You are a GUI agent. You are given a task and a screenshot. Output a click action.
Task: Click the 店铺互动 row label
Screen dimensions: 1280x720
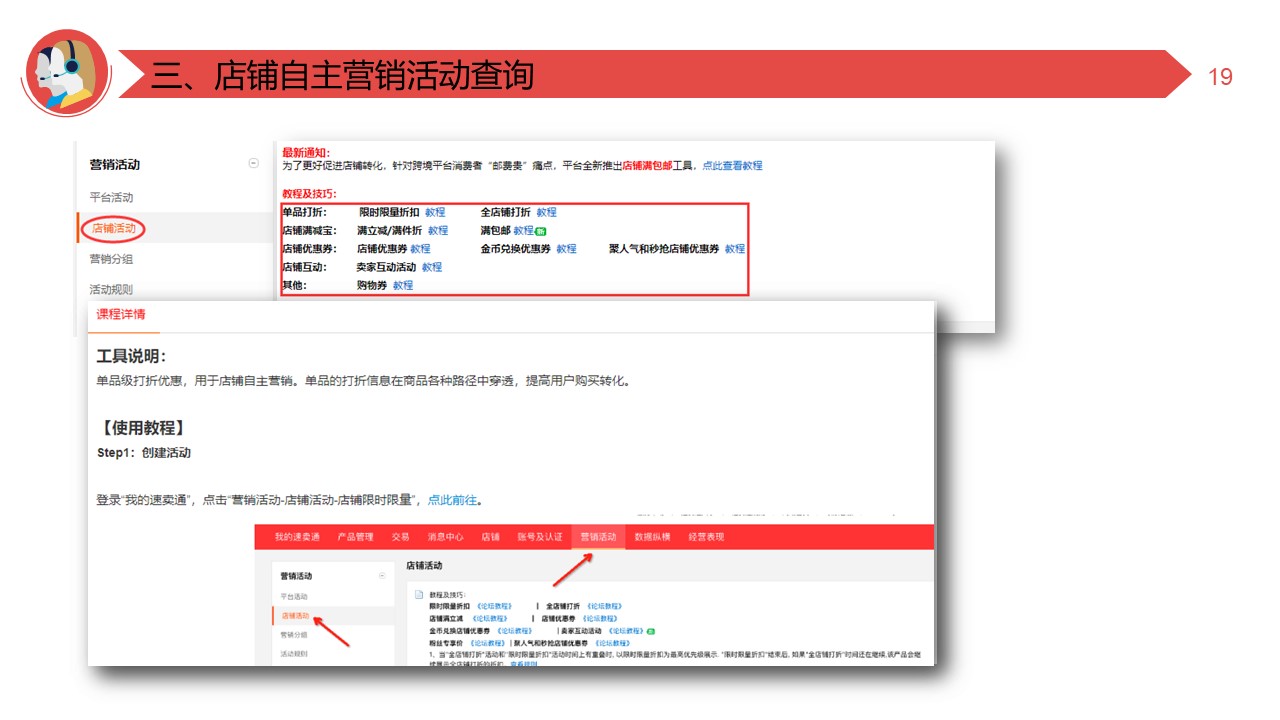point(305,267)
